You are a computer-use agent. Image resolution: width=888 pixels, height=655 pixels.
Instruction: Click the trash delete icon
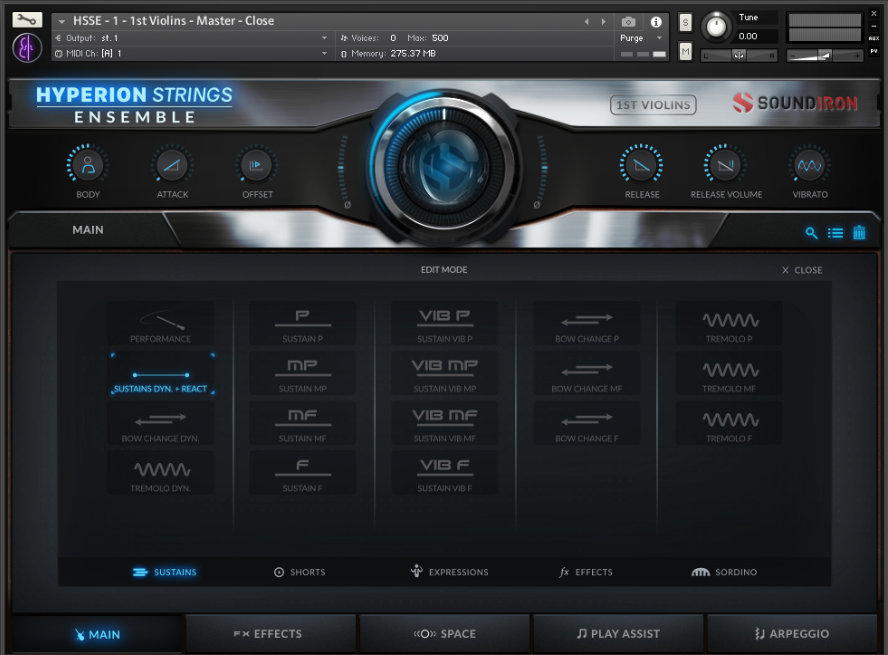[x=859, y=233]
